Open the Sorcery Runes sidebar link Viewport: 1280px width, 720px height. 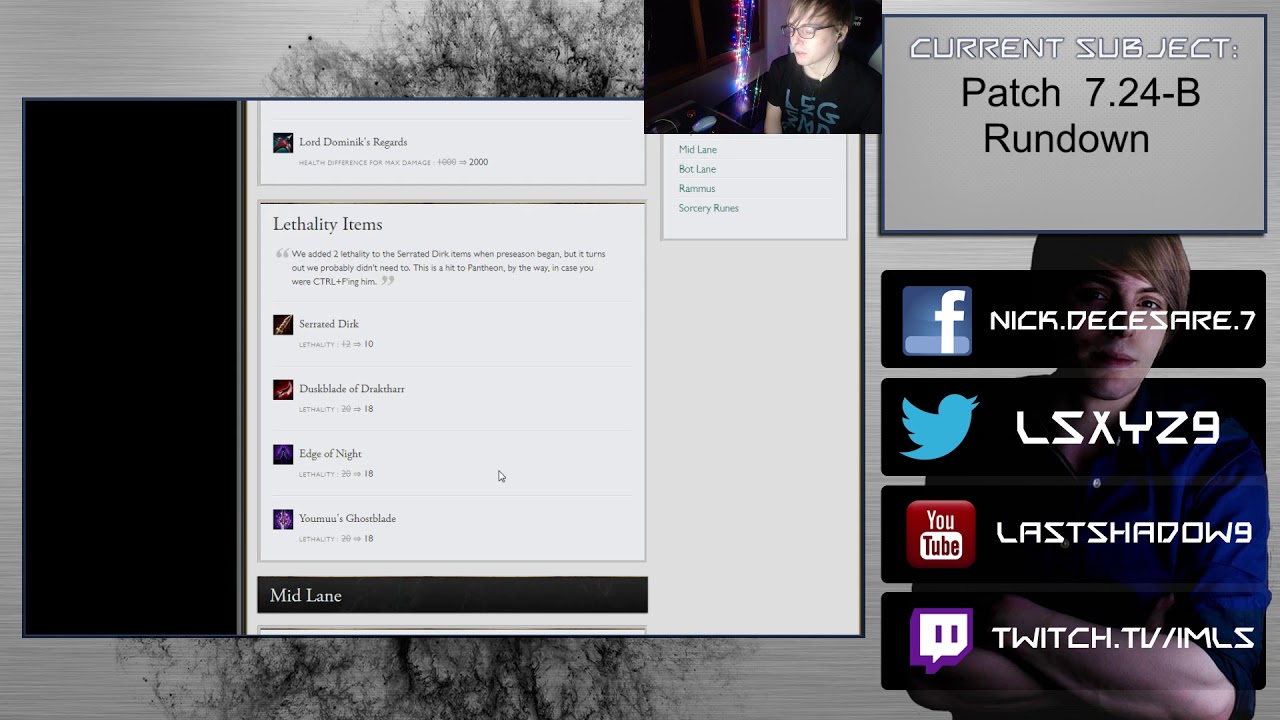tap(709, 208)
